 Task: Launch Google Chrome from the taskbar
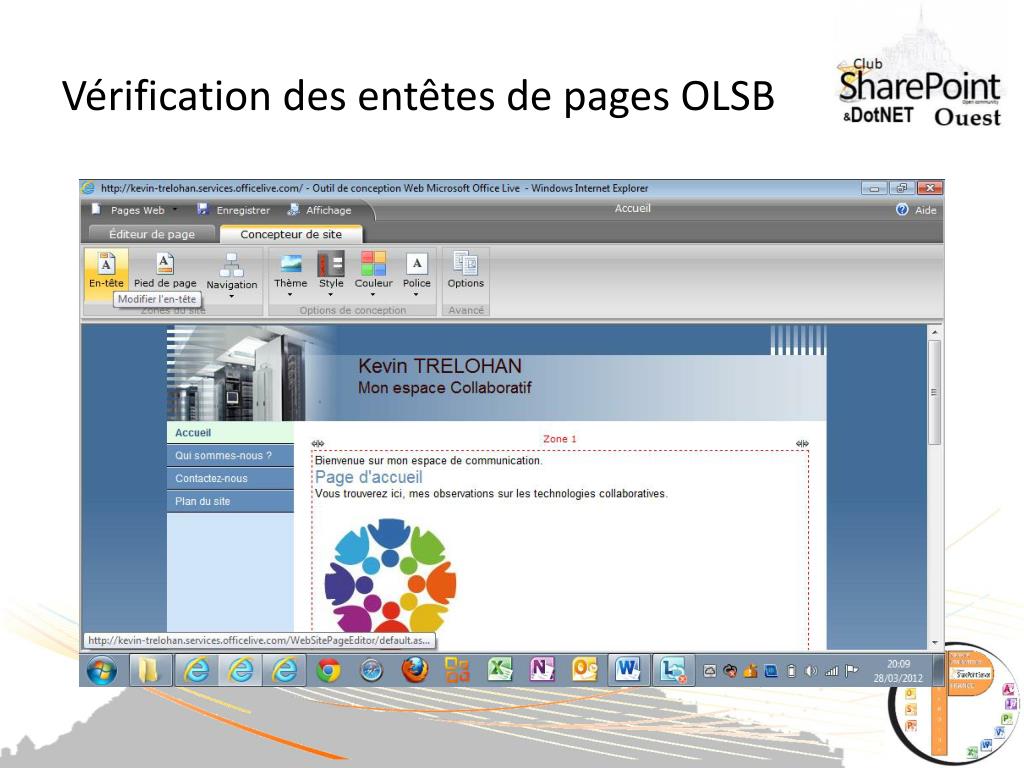(x=328, y=670)
